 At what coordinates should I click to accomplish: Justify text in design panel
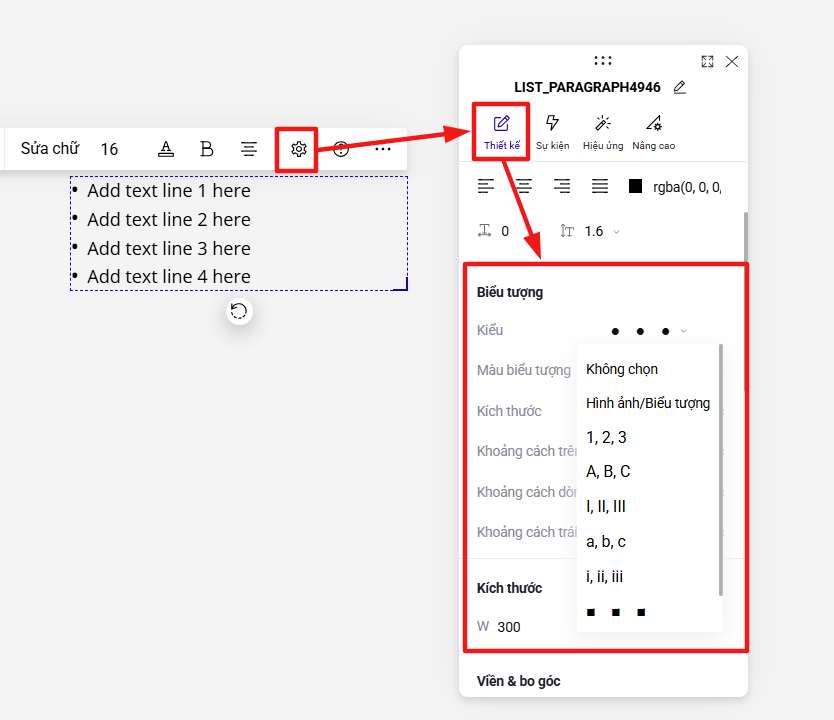pyautogui.click(x=600, y=186)
